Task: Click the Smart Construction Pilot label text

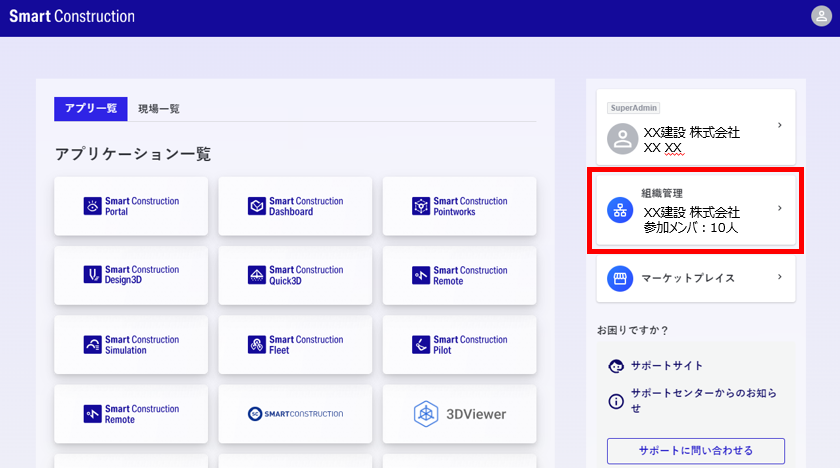Action: [x=470, y=345]
